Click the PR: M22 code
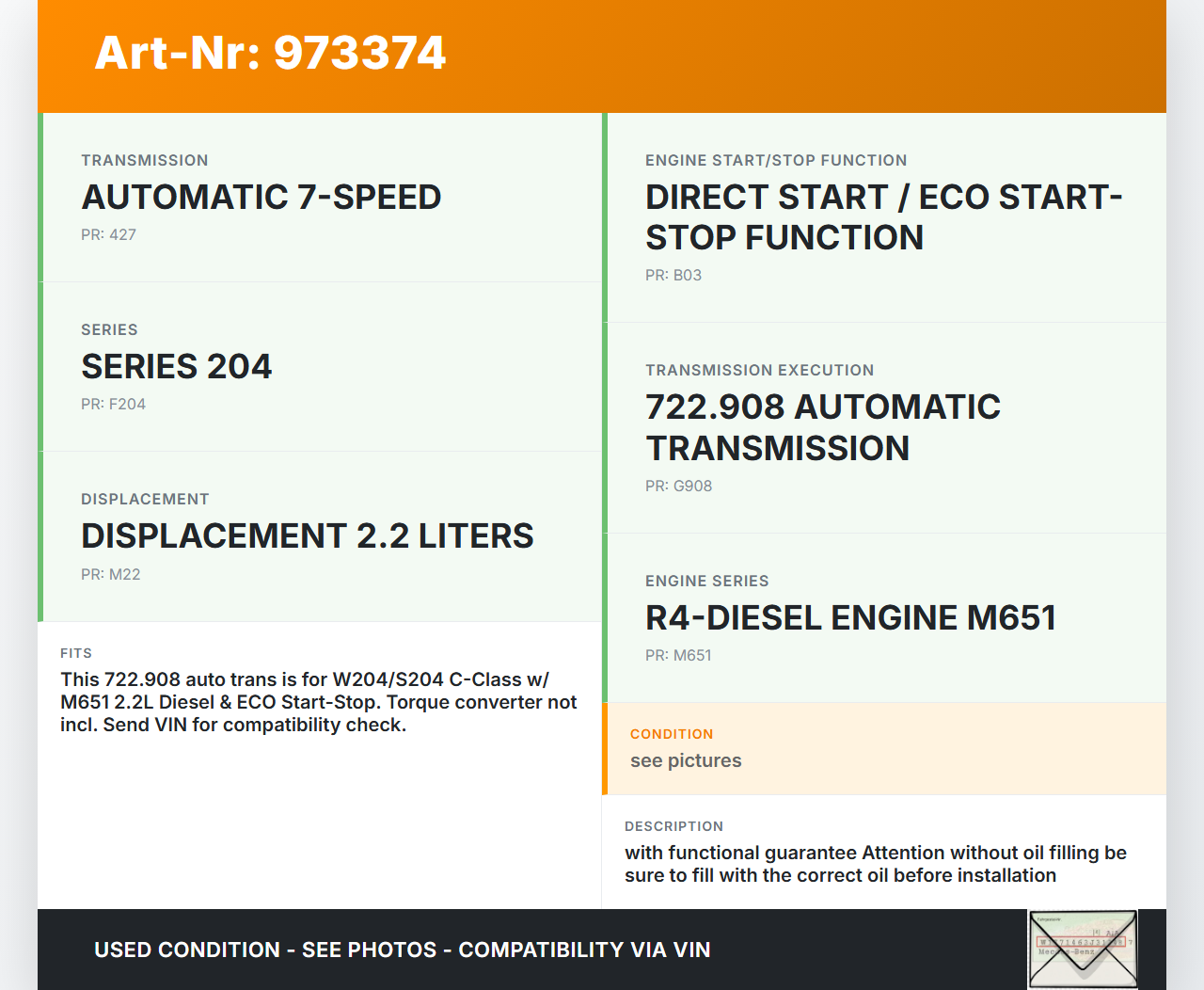Image resolution: width=1204 pixels, height=990 pixels. point(110,575)
